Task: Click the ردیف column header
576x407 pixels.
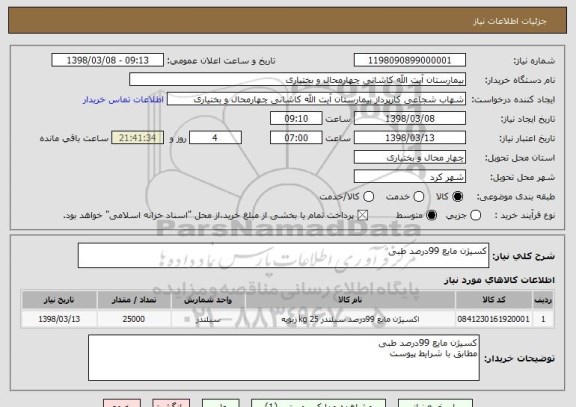Action: 543,300
